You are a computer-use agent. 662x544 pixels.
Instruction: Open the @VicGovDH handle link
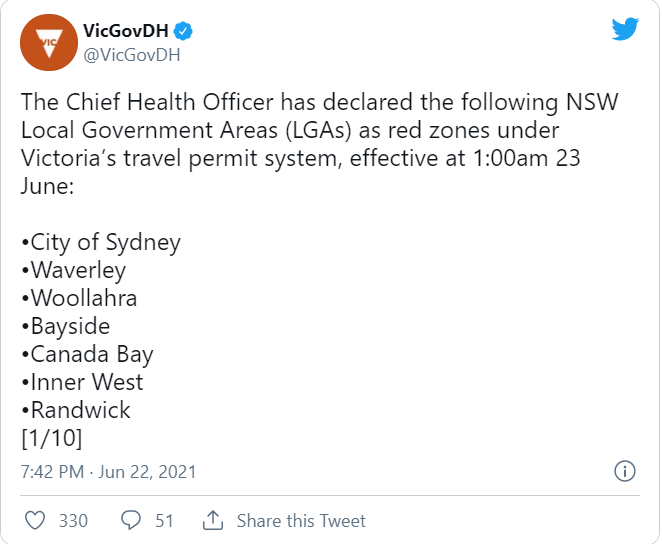(x=132, y=55)
